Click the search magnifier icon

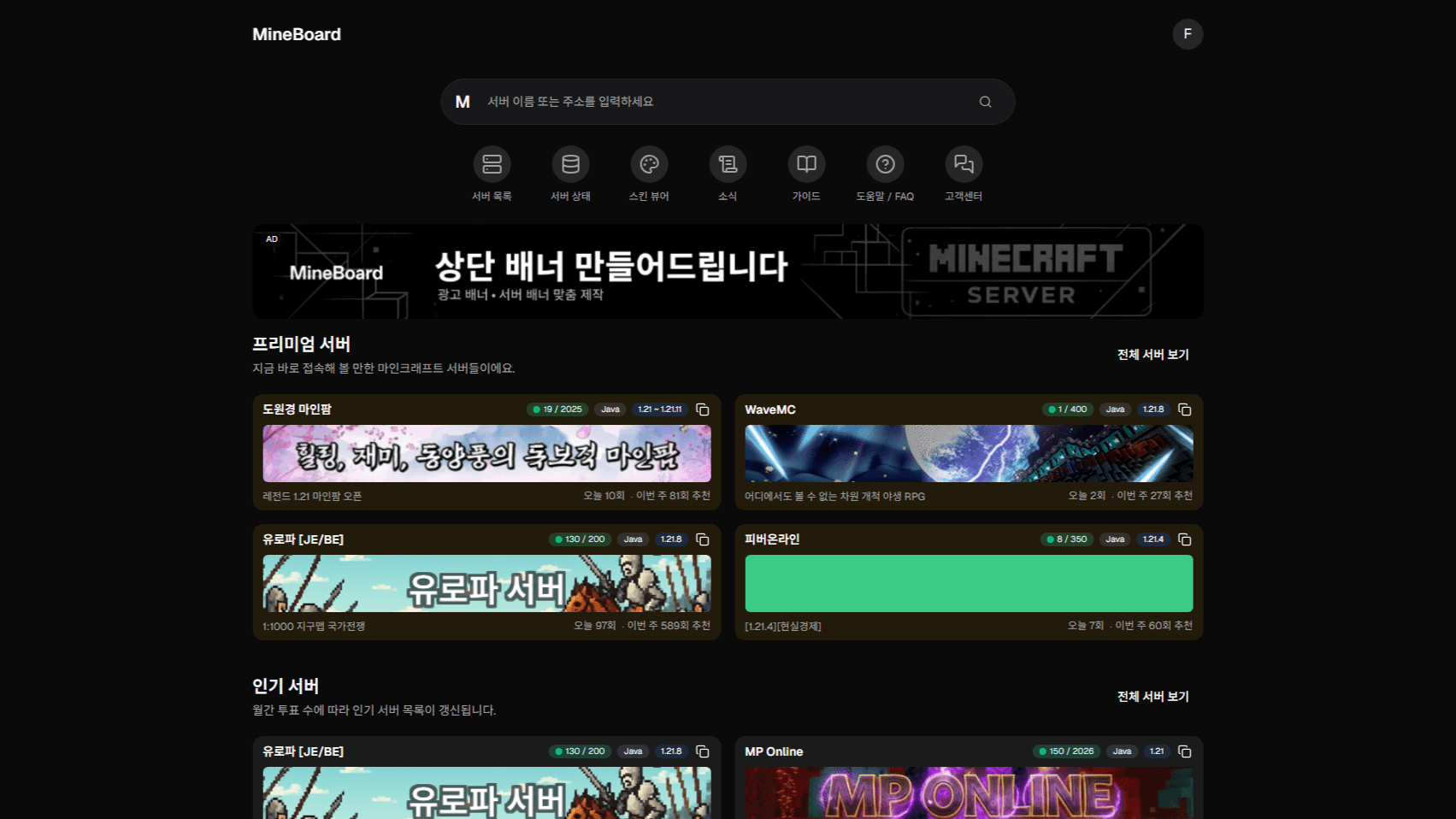pos(985,101)
